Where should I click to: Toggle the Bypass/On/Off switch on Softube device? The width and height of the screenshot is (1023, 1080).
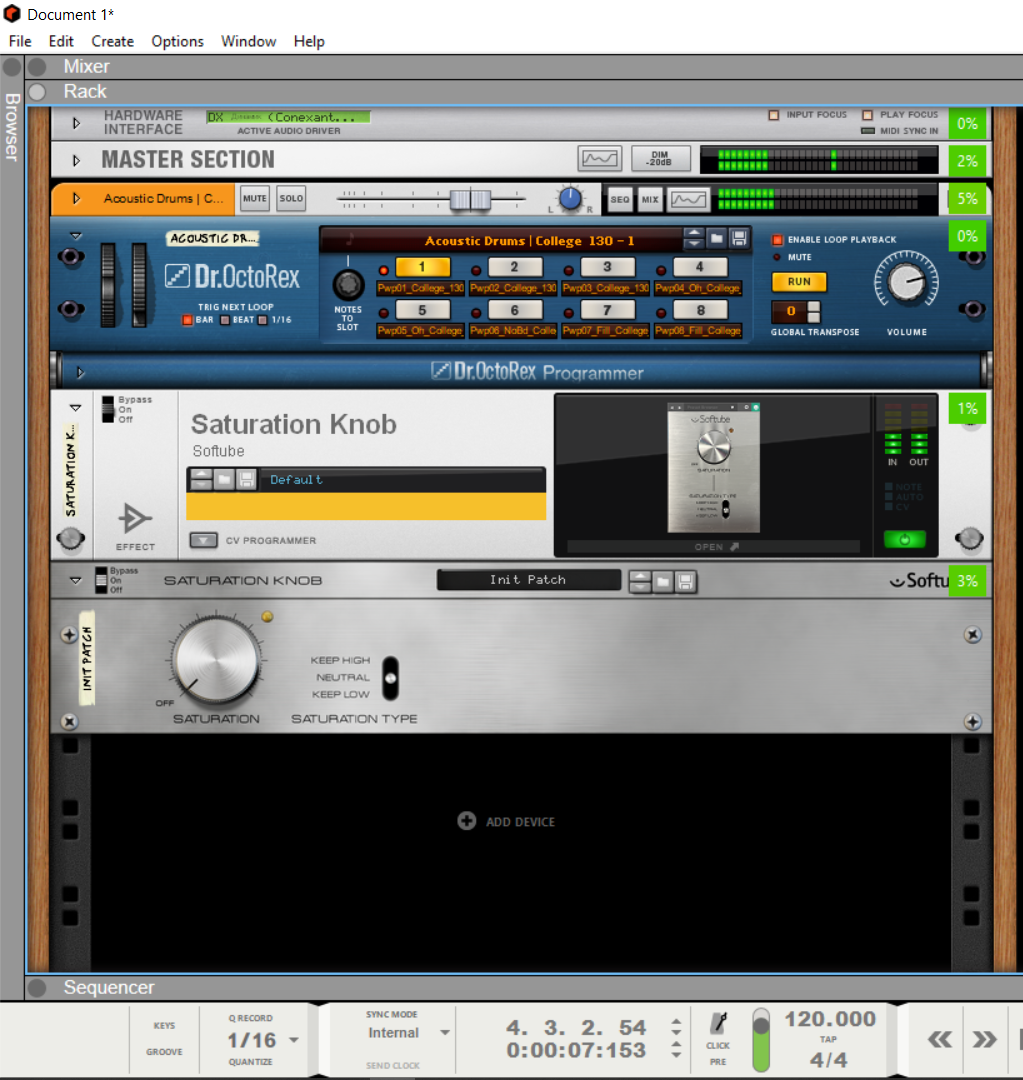pos(107,409)
